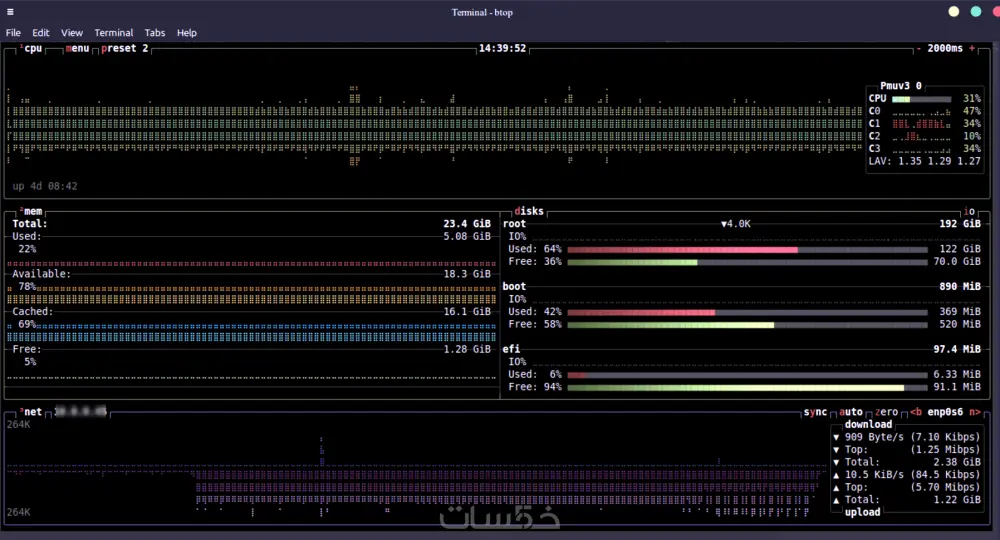Click the 2000ms update interval value
The image size is (1000, 540).
point(945,48)
